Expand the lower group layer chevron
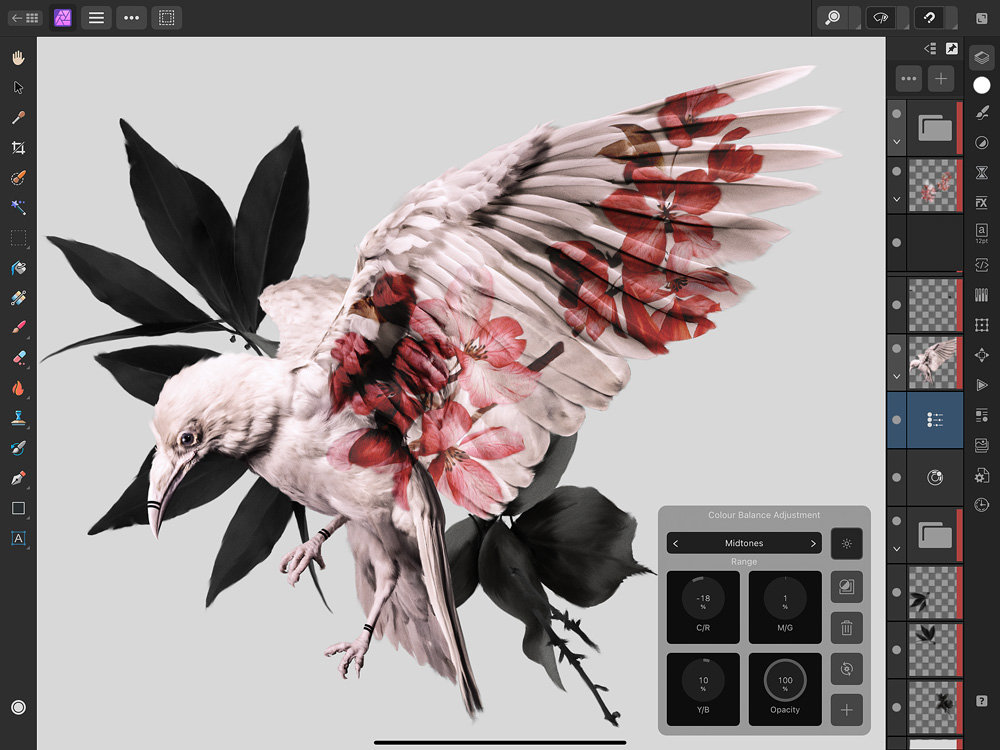Screen dimensions: 1000x750 pyautogui.click(x=896, y=548)
